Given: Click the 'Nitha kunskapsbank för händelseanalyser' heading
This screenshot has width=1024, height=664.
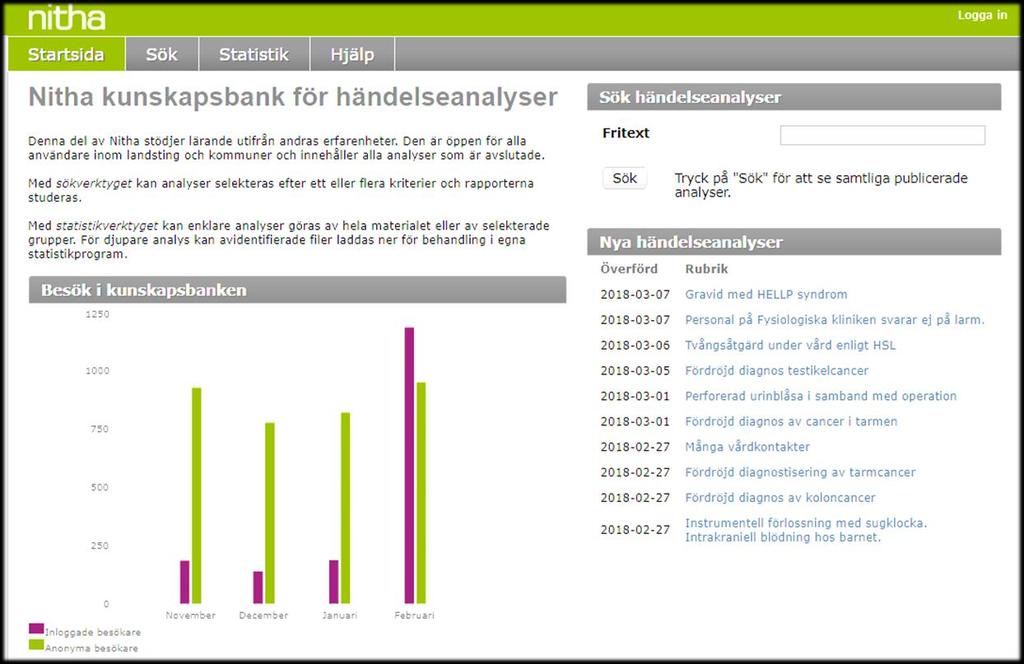Looking at the screenshot, I should click(293, 97).
